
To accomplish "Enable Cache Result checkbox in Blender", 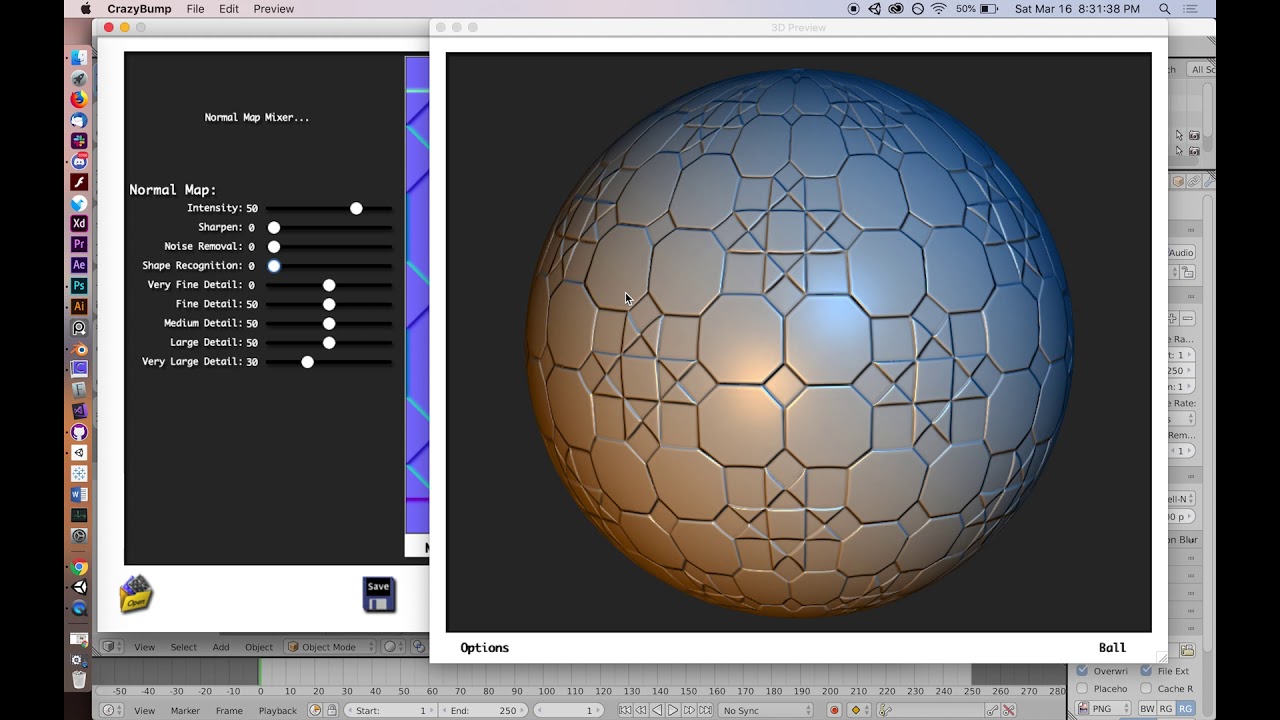I will (x=1146, y=688).
